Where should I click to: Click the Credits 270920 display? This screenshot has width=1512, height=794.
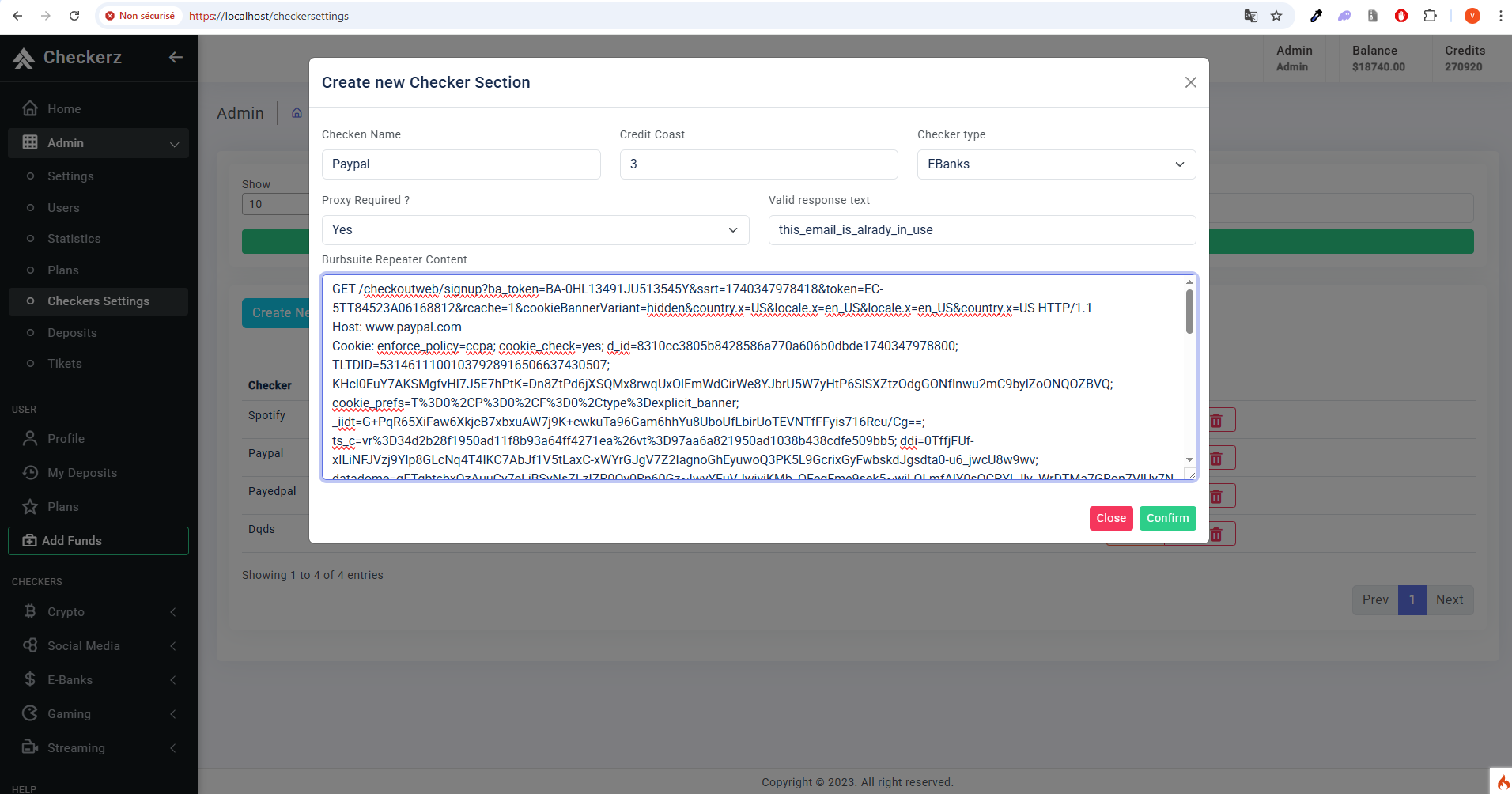(1465, 59)
